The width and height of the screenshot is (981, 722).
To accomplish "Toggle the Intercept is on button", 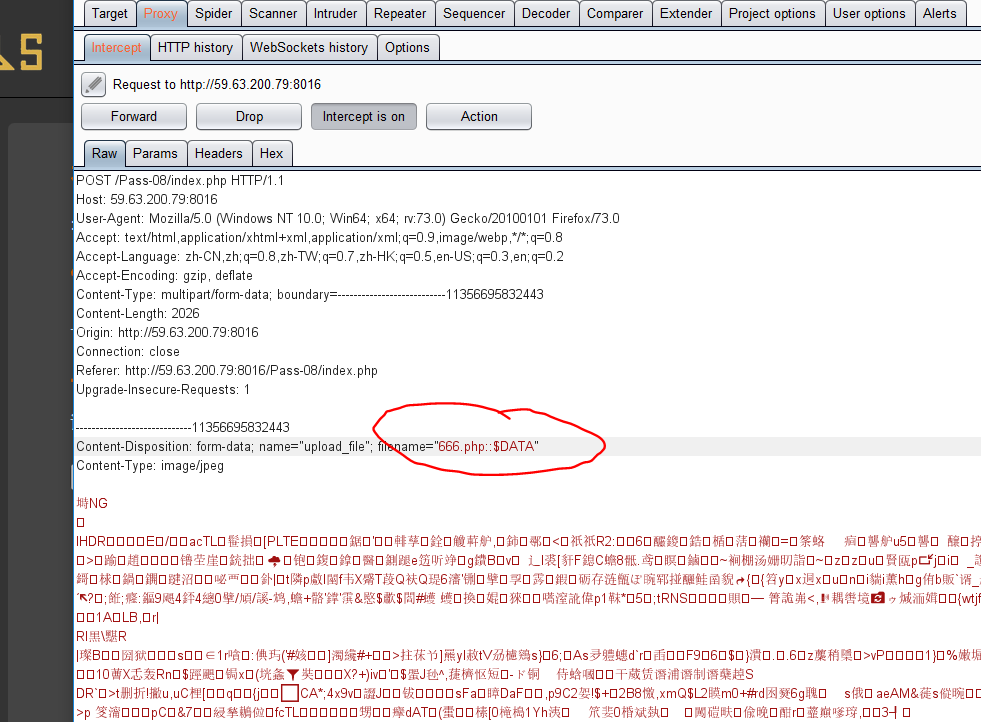I will tap(363, 116).
